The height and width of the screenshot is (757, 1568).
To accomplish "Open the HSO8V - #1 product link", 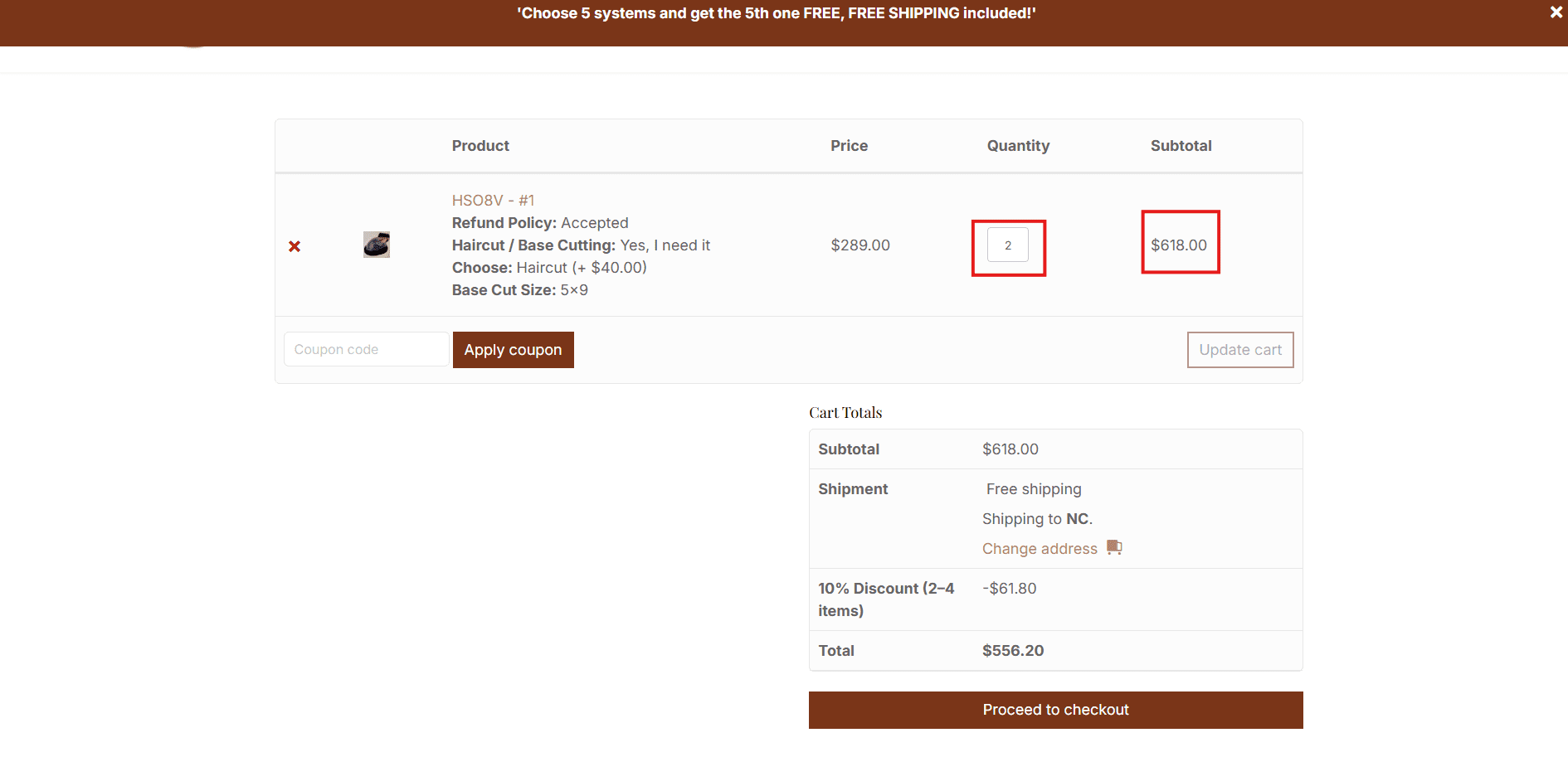I will click(493, 200).
